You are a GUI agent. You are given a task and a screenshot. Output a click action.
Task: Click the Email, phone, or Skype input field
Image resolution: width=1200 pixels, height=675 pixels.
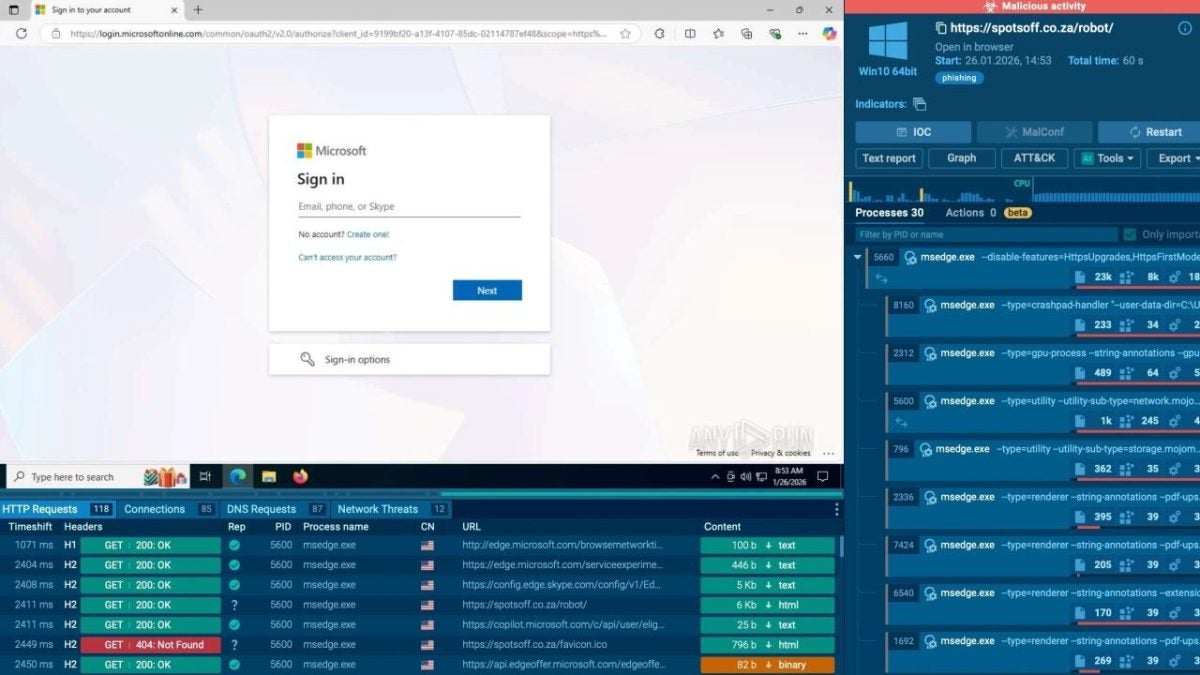(408, 205)
